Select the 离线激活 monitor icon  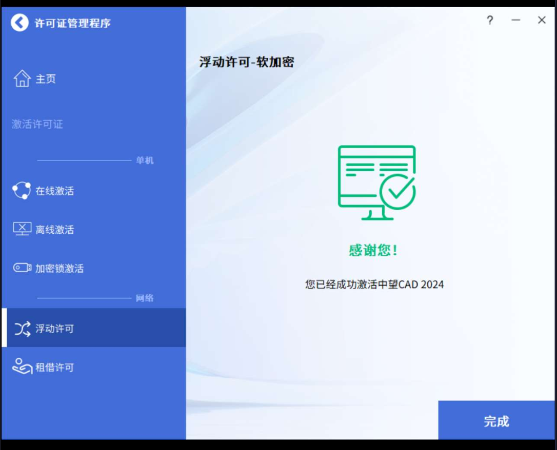tap(22, 229)
